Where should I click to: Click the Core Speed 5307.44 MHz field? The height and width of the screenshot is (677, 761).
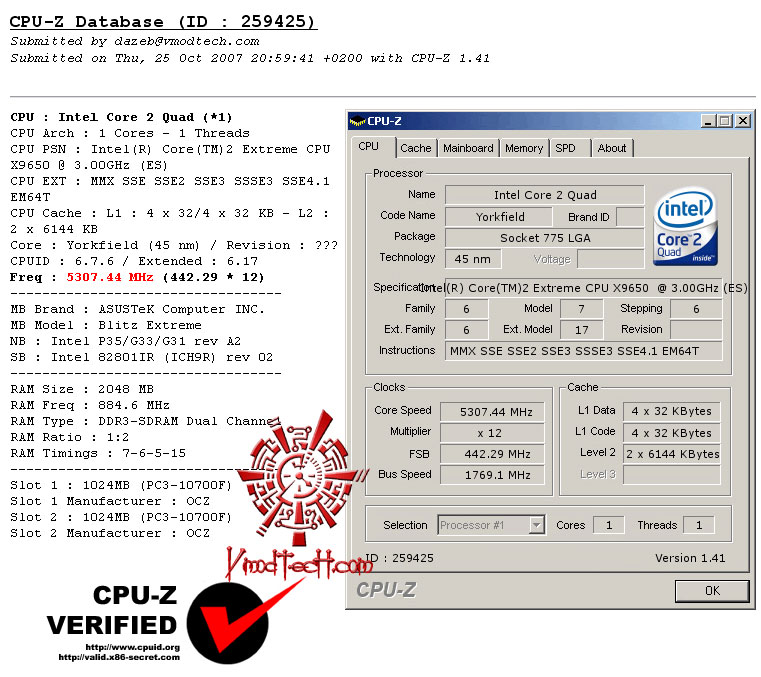click(492, 412)
